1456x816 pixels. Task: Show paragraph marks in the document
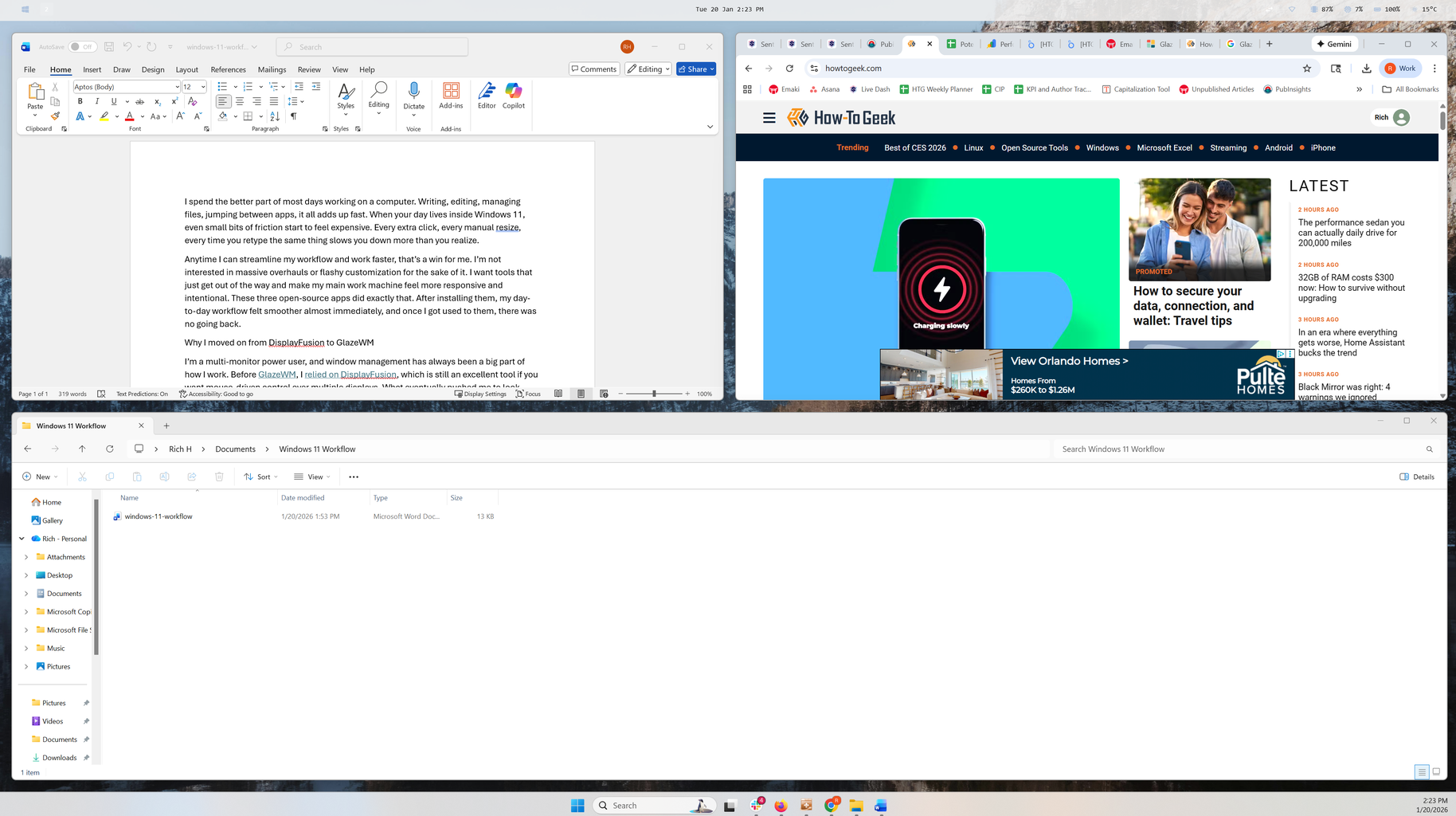coord(294,116)
